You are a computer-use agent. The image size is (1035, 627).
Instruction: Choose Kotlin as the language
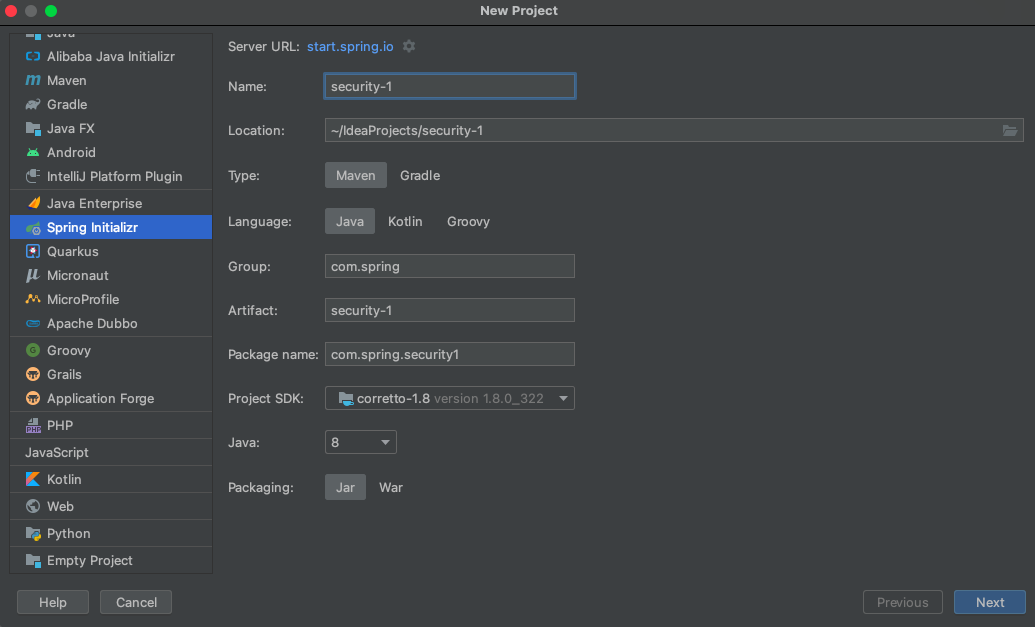(405, 222)
